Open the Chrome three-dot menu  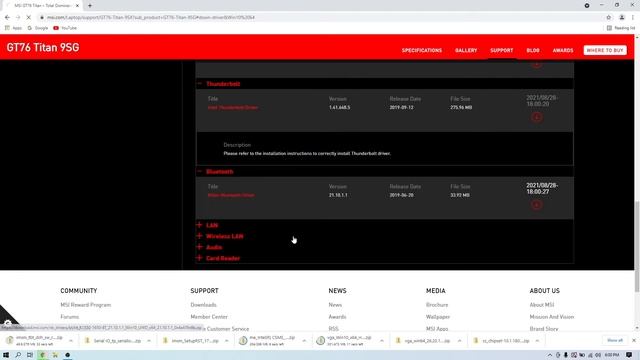tap(633, 17)
